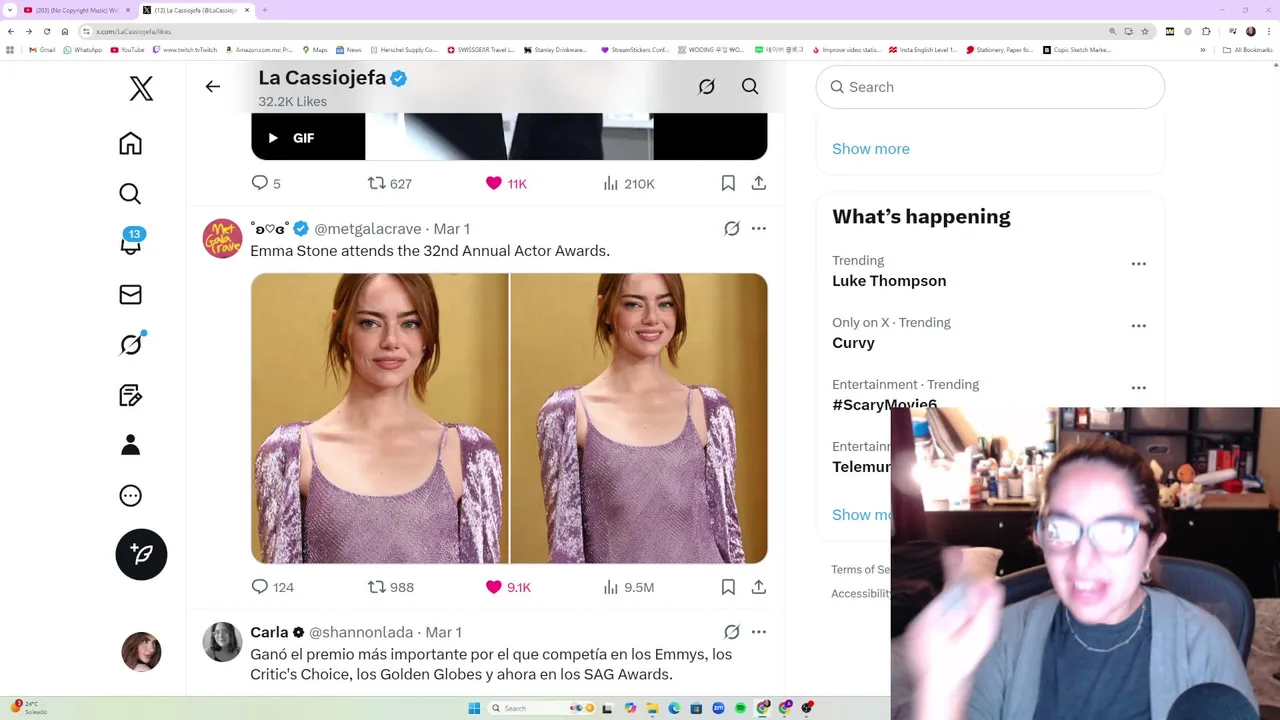Play the GIF in the top post

click(x=273, y=138)
